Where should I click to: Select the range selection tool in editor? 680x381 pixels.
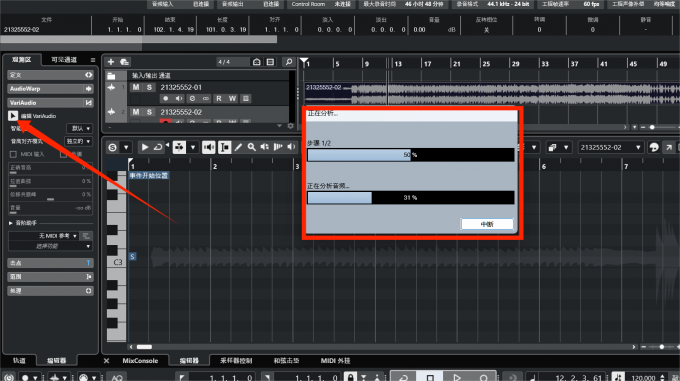(x=225, y=147)
